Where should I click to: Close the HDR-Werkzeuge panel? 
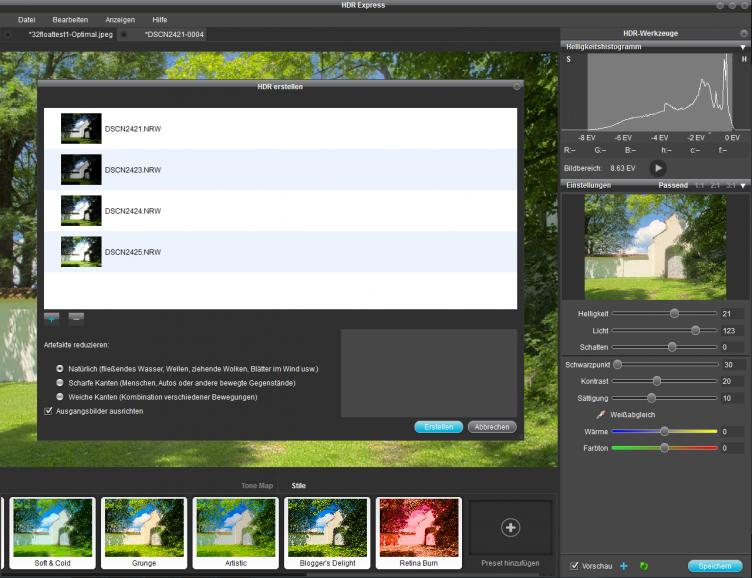tap(743, 34)
